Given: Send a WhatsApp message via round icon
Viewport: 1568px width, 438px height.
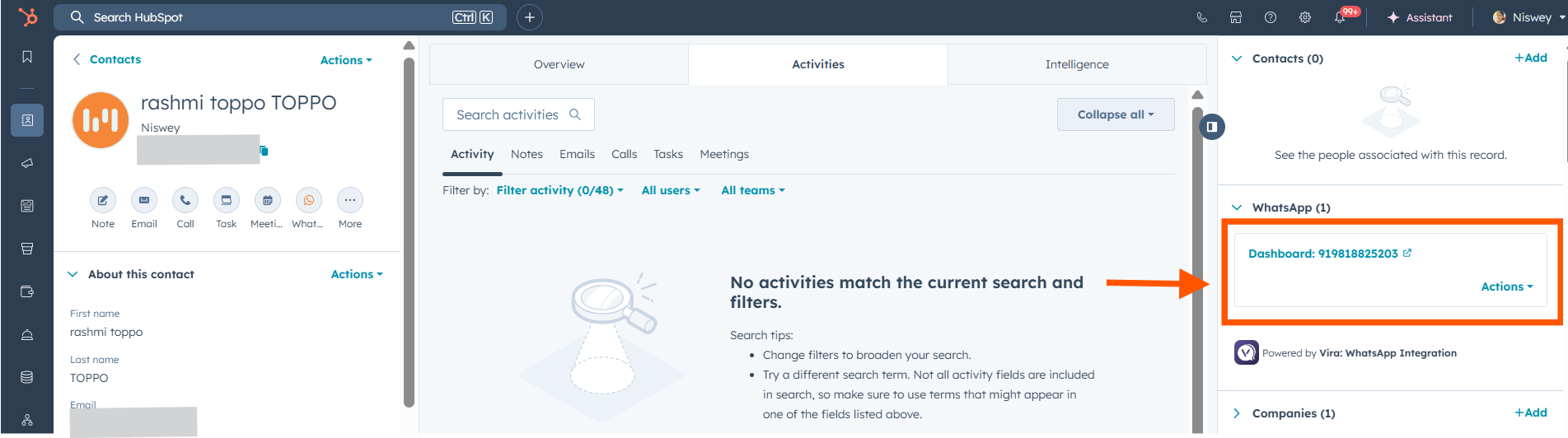Looking at the screenshot, I should coord(309,200).
